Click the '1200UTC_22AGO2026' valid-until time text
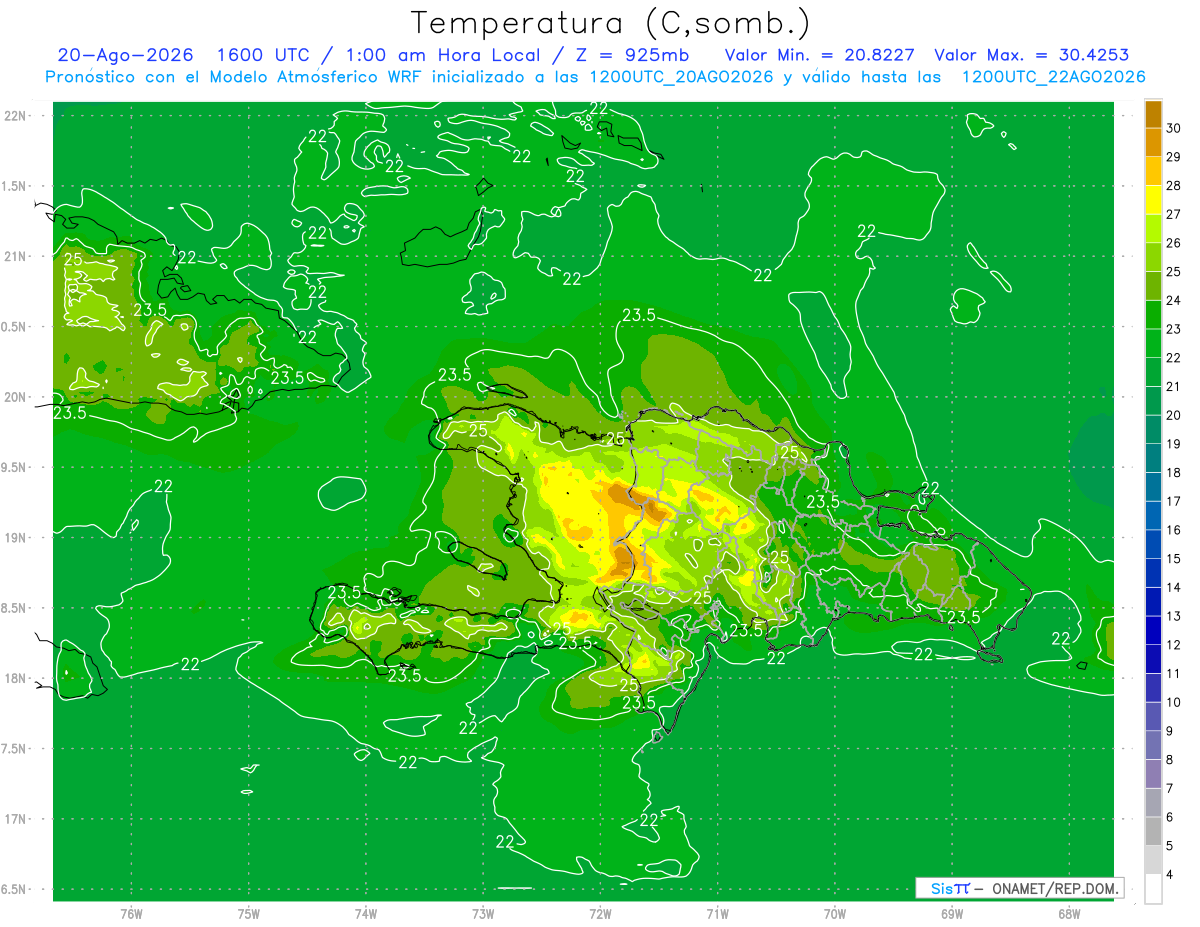1200x927 pixels. tap(1053, 77)
